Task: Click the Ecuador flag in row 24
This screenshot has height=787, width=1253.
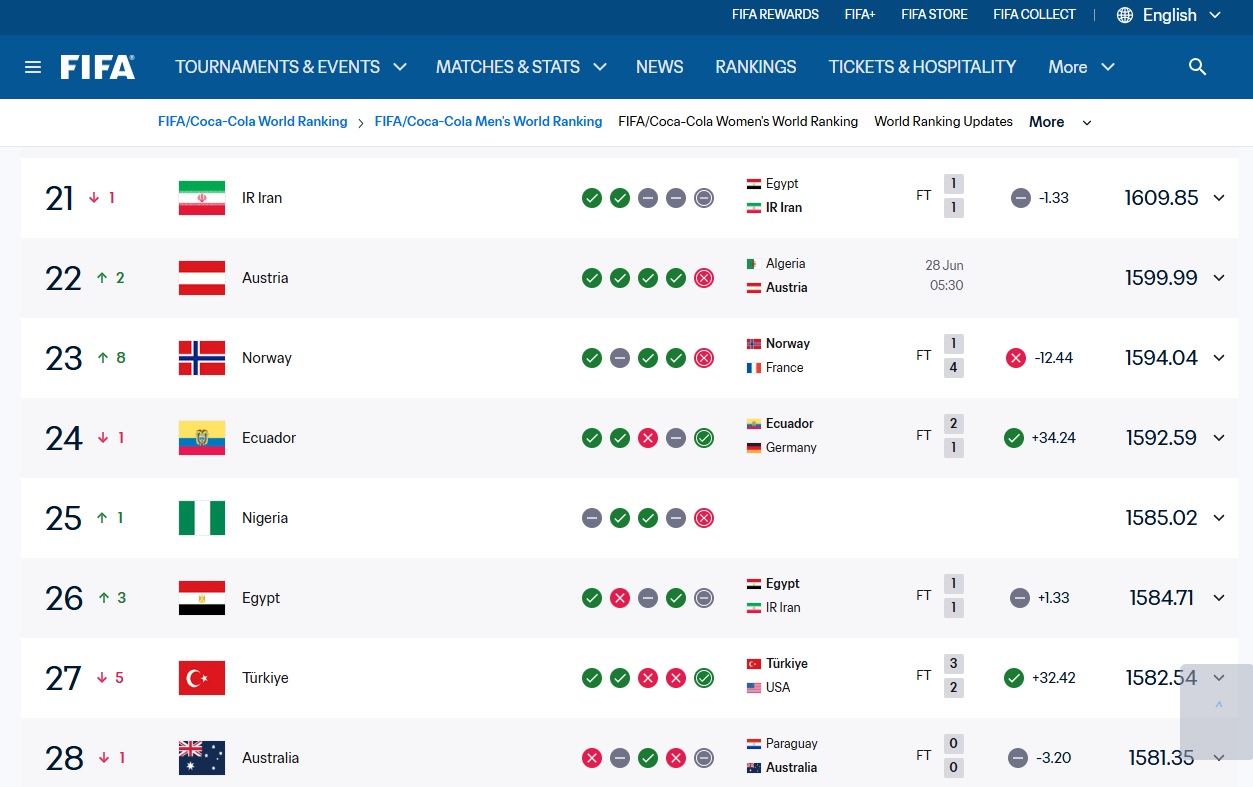Action: (202, 438)
